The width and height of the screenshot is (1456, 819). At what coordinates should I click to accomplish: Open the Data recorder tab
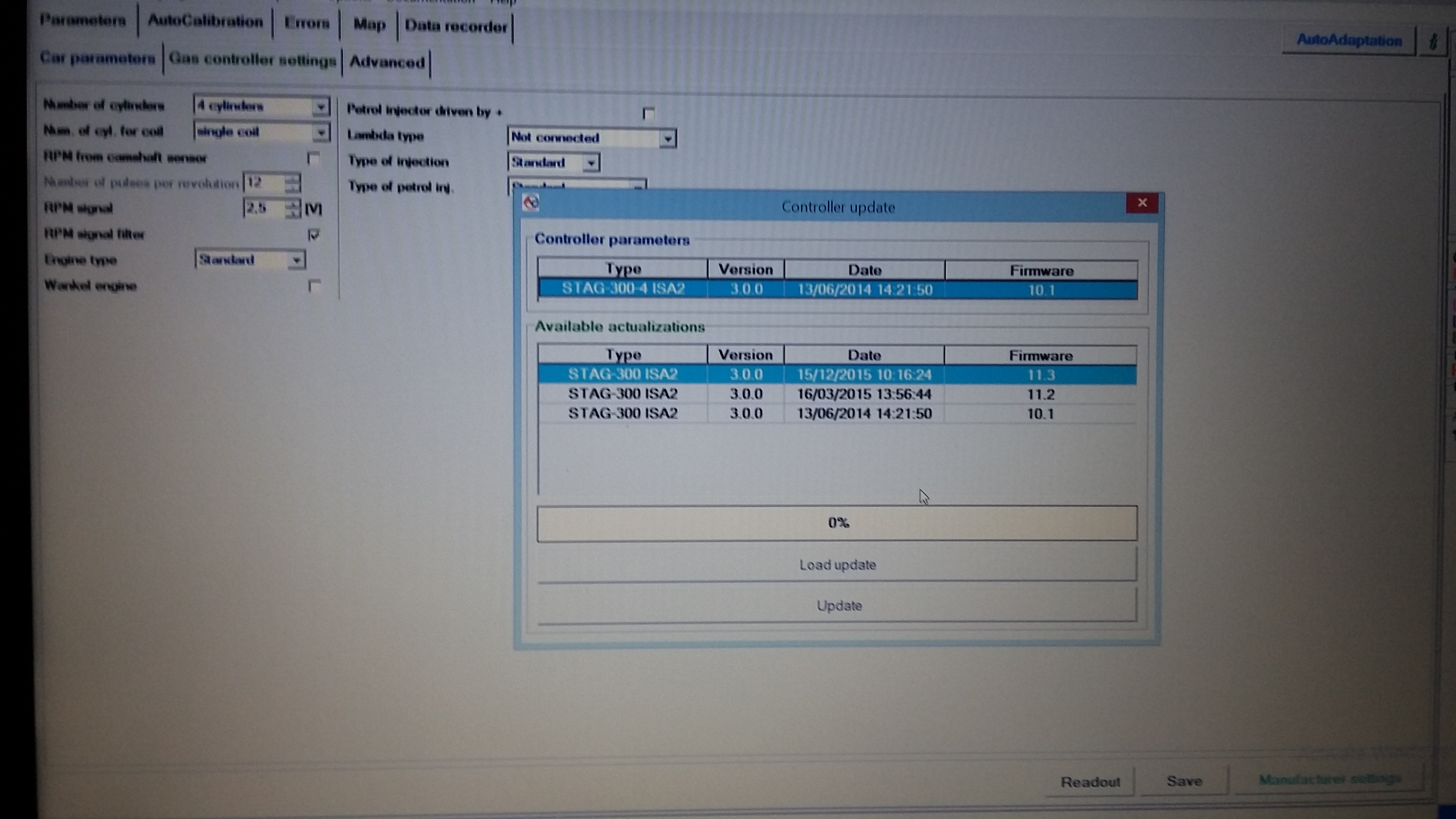click(455, 27)
